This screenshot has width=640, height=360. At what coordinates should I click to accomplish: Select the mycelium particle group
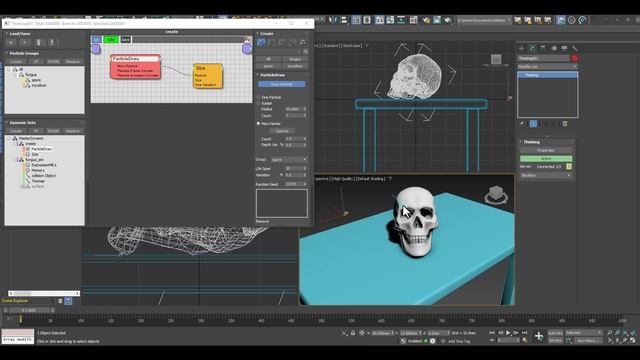(x=38, y=86)
